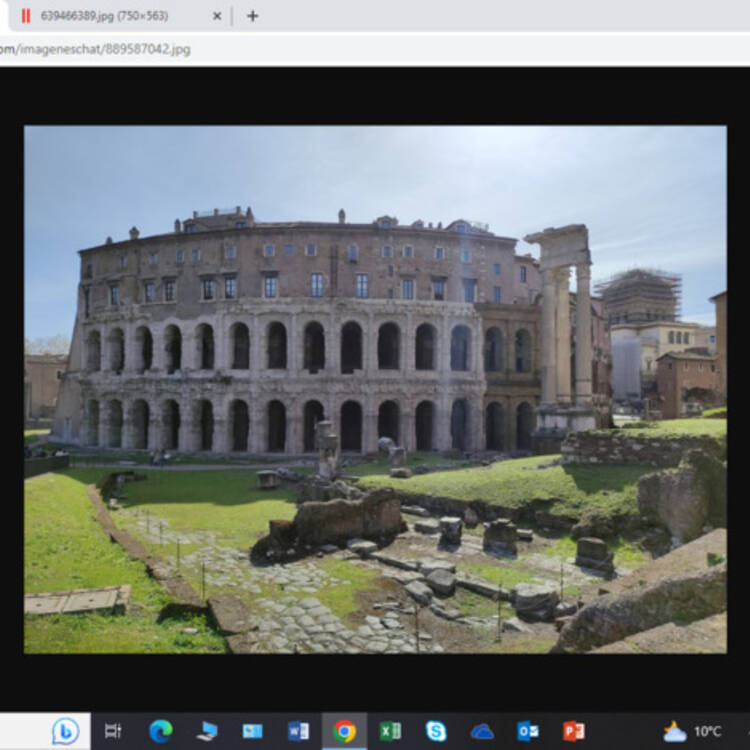The height and width of the screenshot is (750, 750).
Task: Open OneDrive from taskbar
Action: tap(482, 731)
